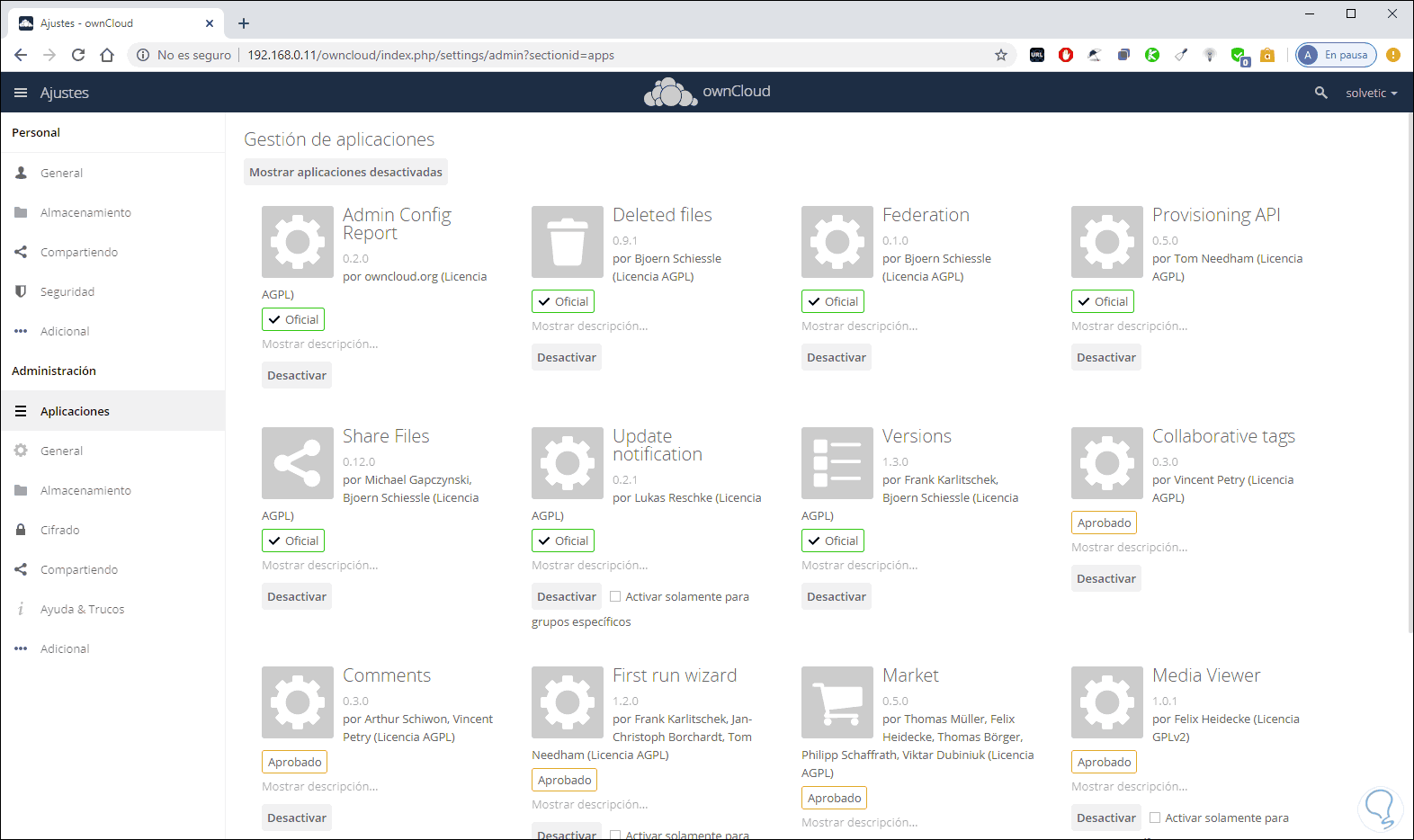This screenshot has height=840, width=1414.
Task: Open Ayuda & Trucos section
Action: [112, 609]
